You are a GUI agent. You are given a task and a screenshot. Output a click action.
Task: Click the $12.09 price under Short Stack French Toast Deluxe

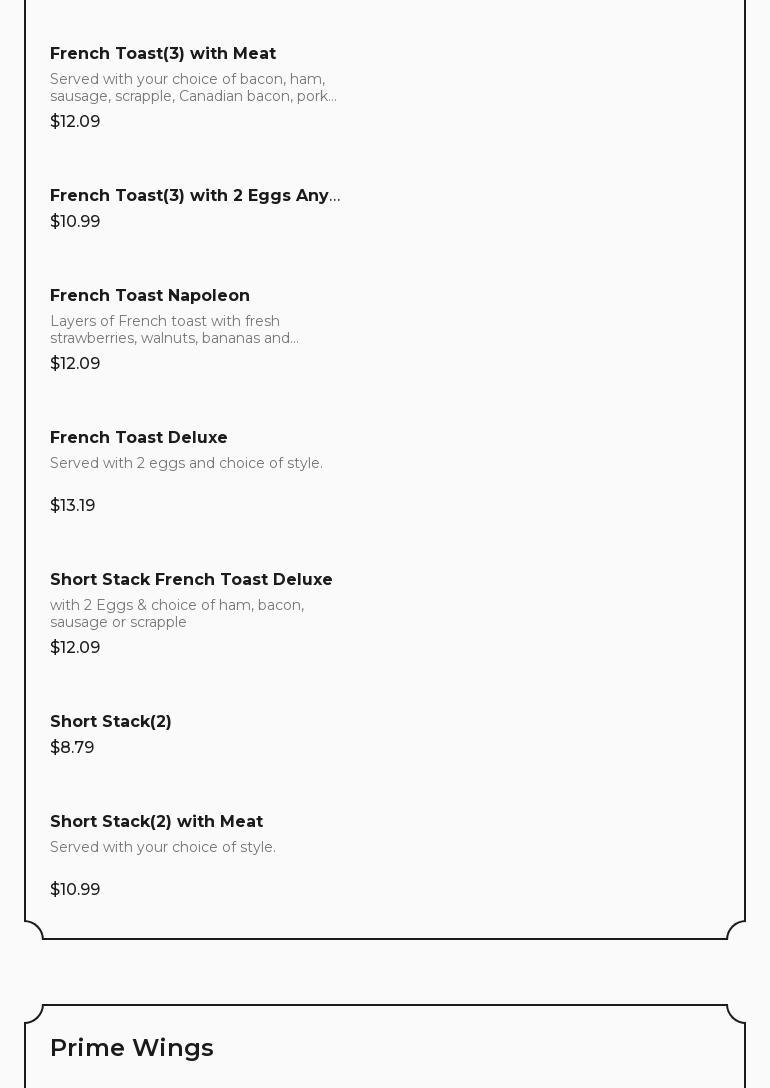(75, 648)
